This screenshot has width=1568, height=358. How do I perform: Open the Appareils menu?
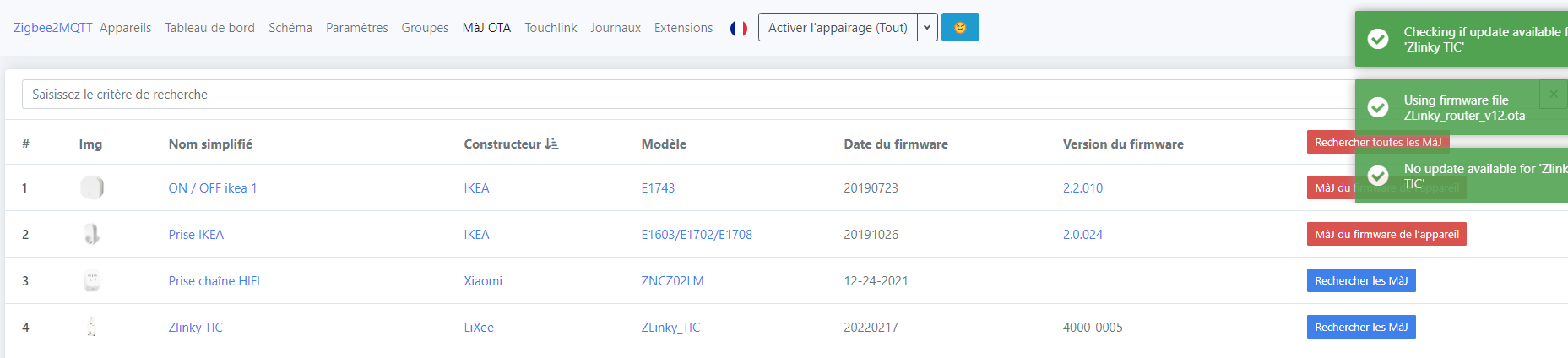(126, 28)
